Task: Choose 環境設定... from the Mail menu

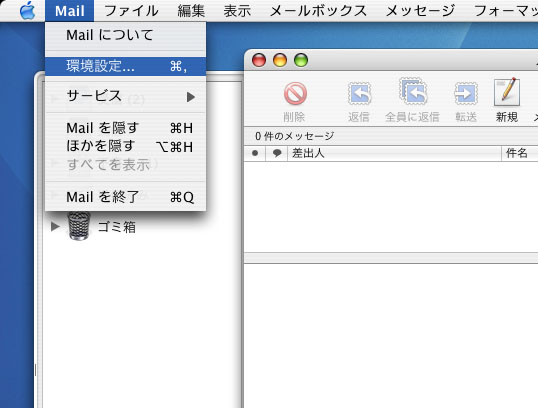Action: pos(126,66)
